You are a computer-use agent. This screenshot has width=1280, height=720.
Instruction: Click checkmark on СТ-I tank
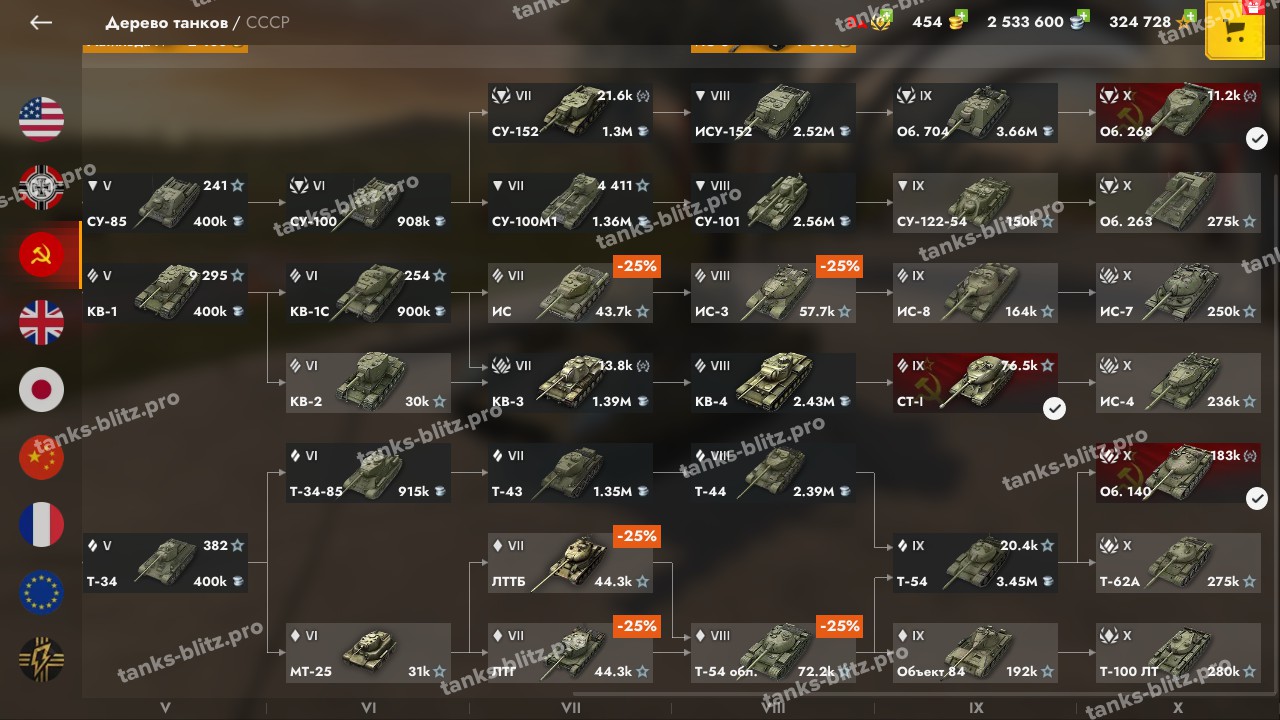[x=1054, y=408]
